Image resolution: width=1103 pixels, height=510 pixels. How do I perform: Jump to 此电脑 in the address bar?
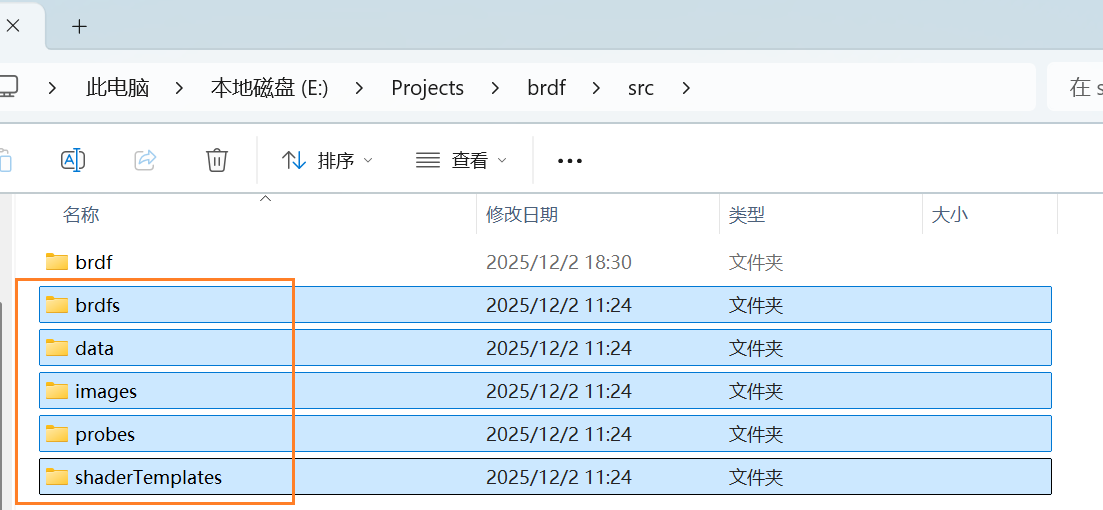pyautogui.click(x=118, y=88)
